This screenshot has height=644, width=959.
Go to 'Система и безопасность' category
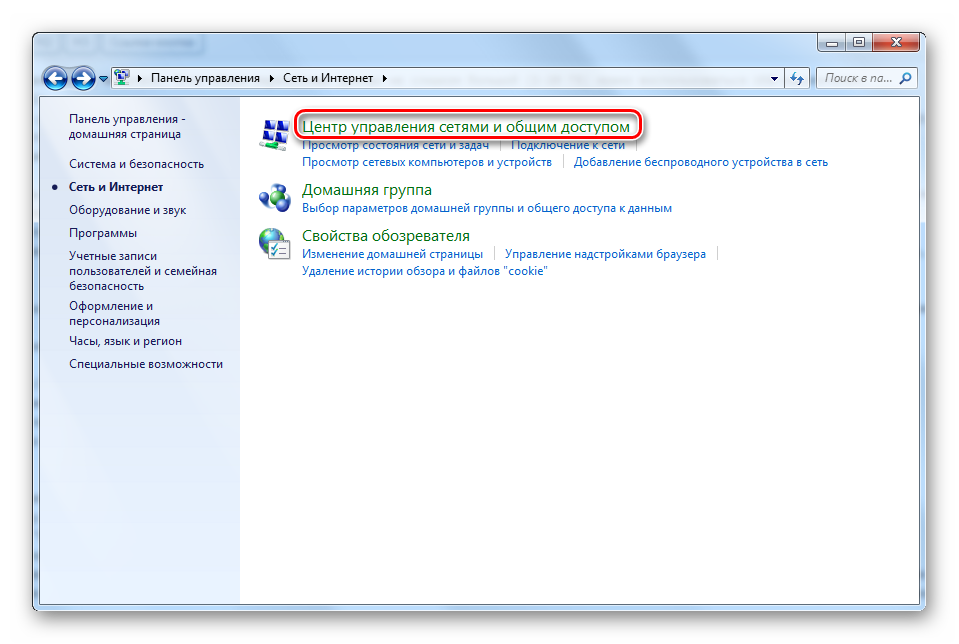coord(136,164)
